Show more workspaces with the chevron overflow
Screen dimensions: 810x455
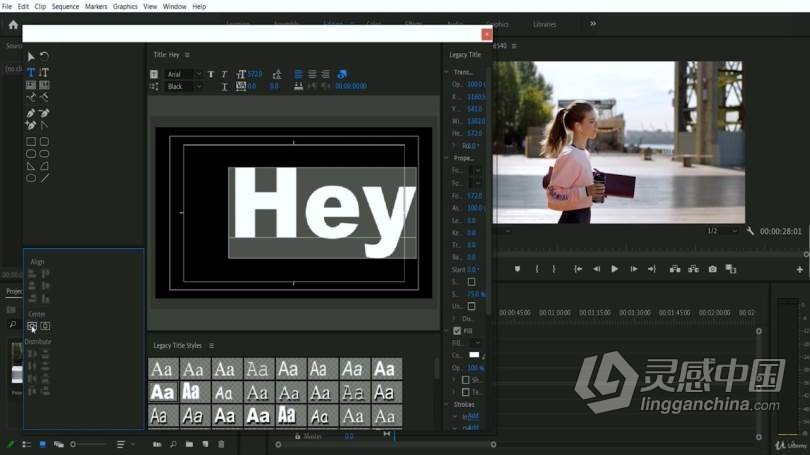[x=593, y=24]
